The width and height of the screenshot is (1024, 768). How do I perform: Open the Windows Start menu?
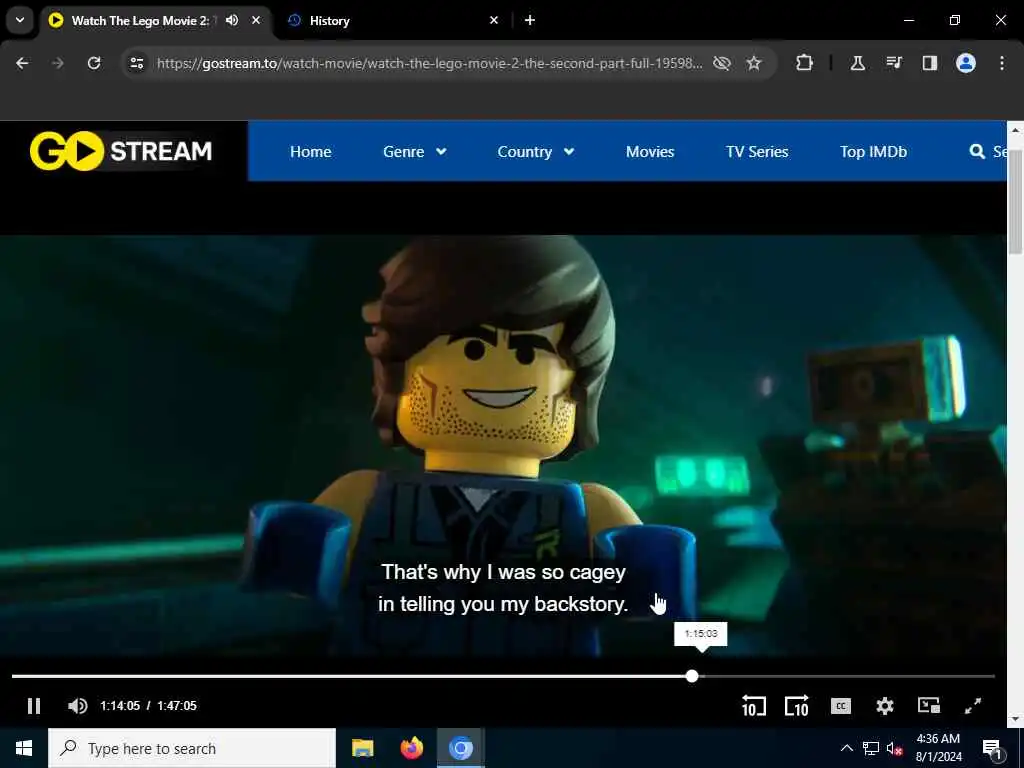(x=24, y=748)
